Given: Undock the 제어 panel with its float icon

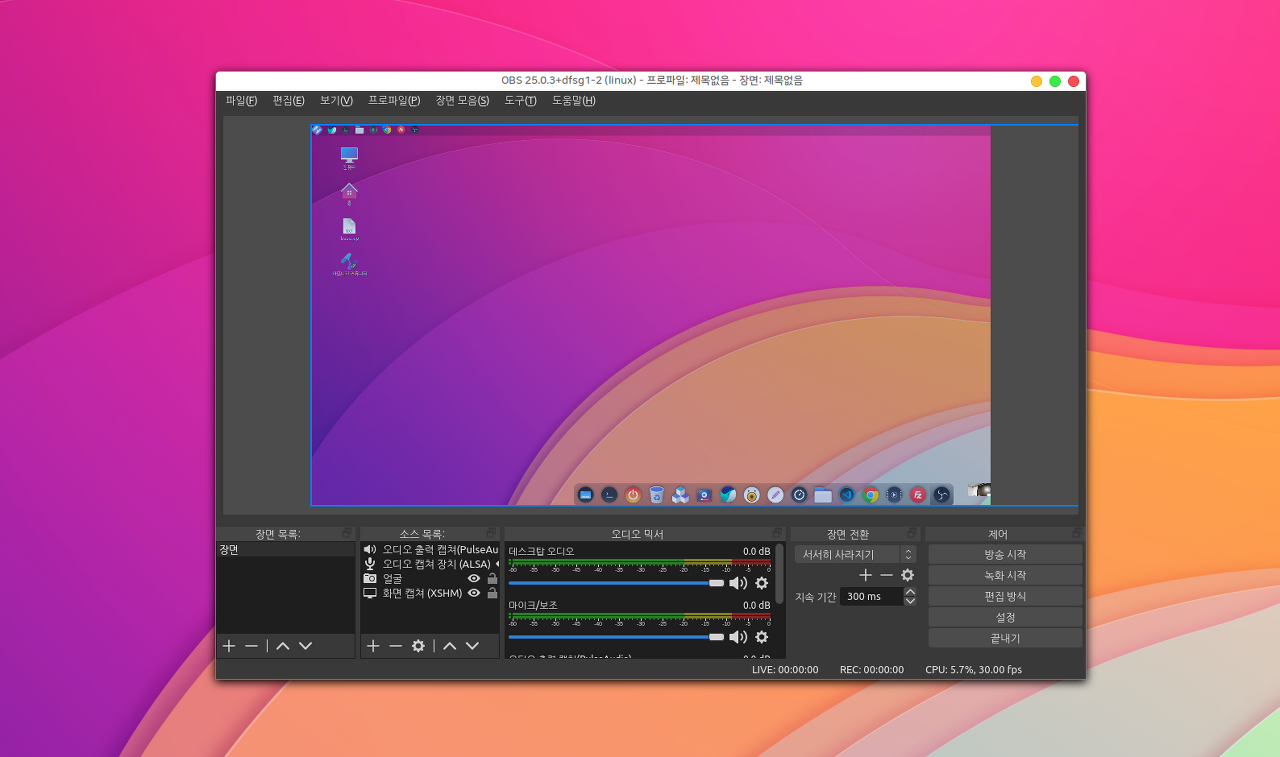Looking at the screenshot, I should click(1077, 533).
